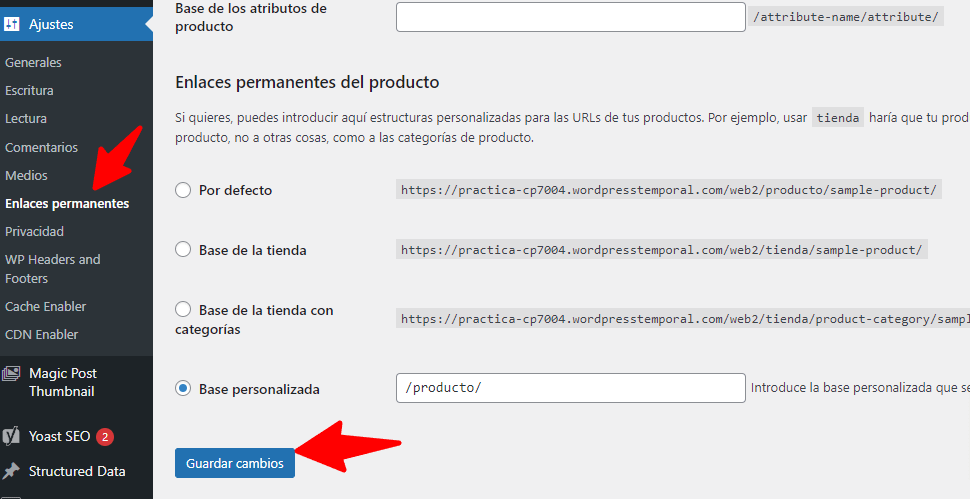Click the tienda/sample-product URL text
970x499 pixels.
click(661, 250)
